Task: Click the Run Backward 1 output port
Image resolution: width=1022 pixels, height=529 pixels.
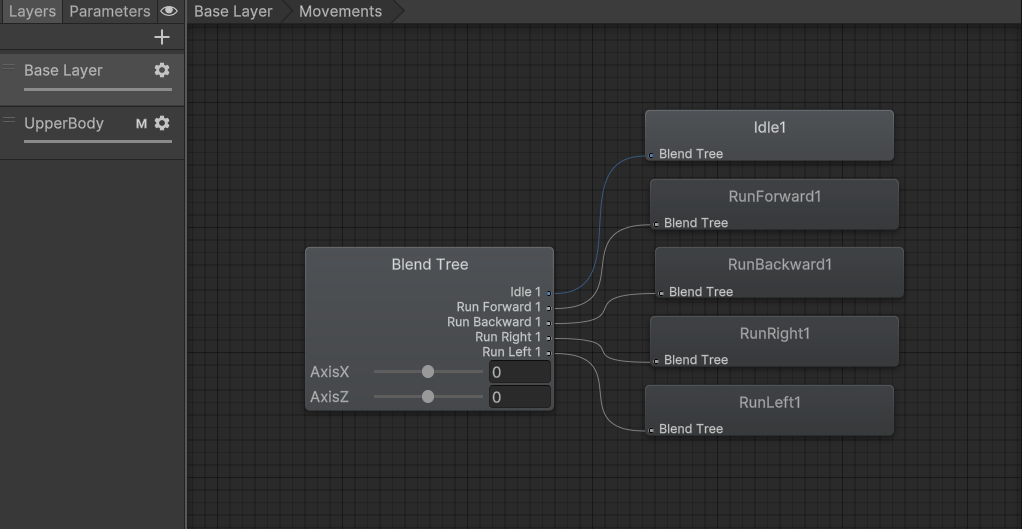Action: point(549,323)
